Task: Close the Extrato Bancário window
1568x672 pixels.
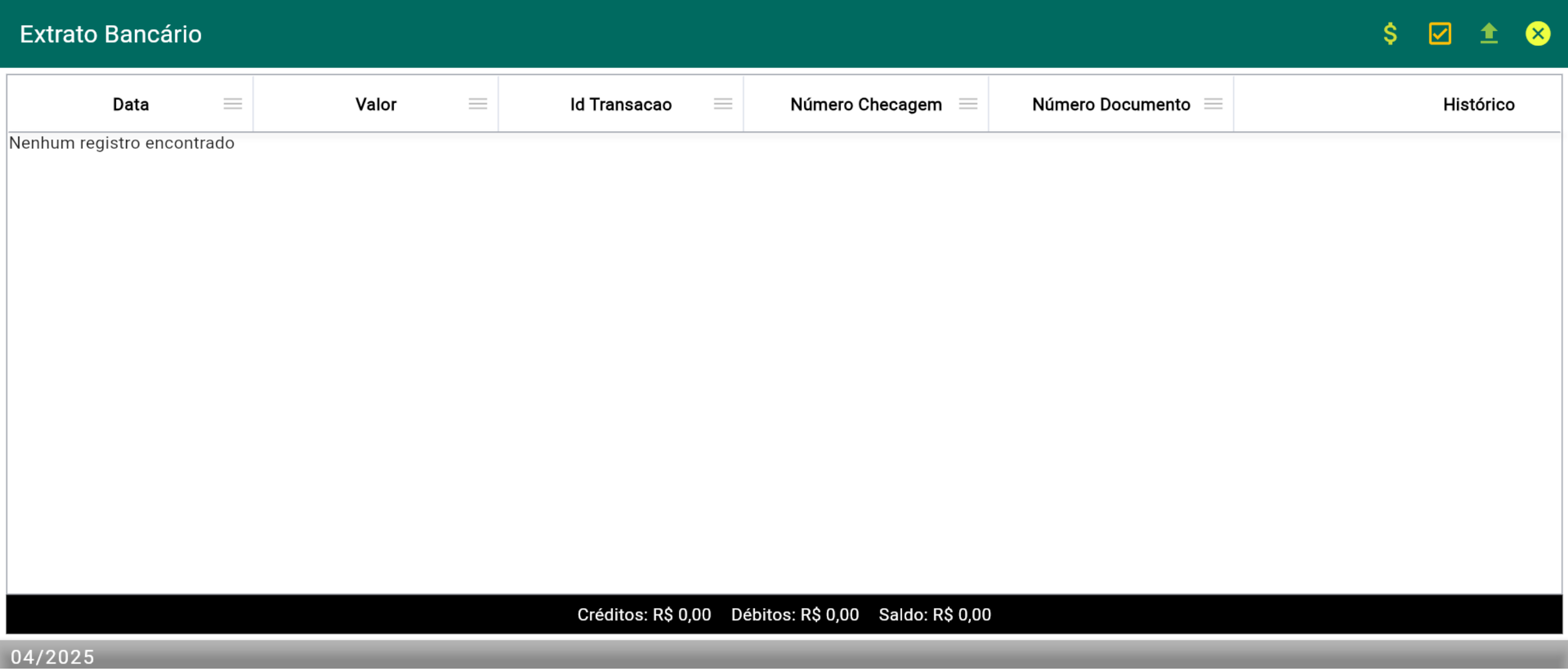Action: [1538, 34]
